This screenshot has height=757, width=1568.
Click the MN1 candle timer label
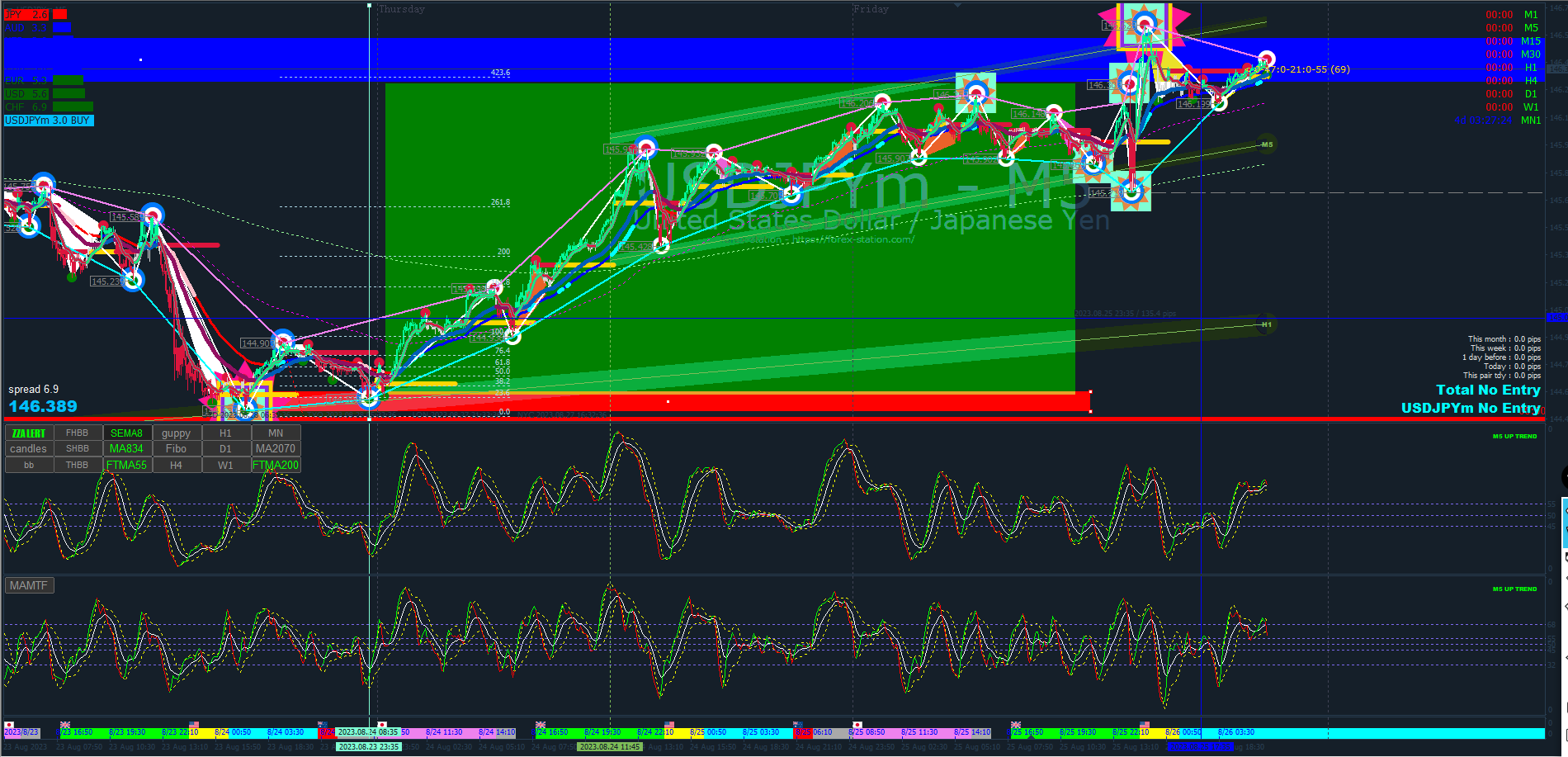click(1531, 121)
